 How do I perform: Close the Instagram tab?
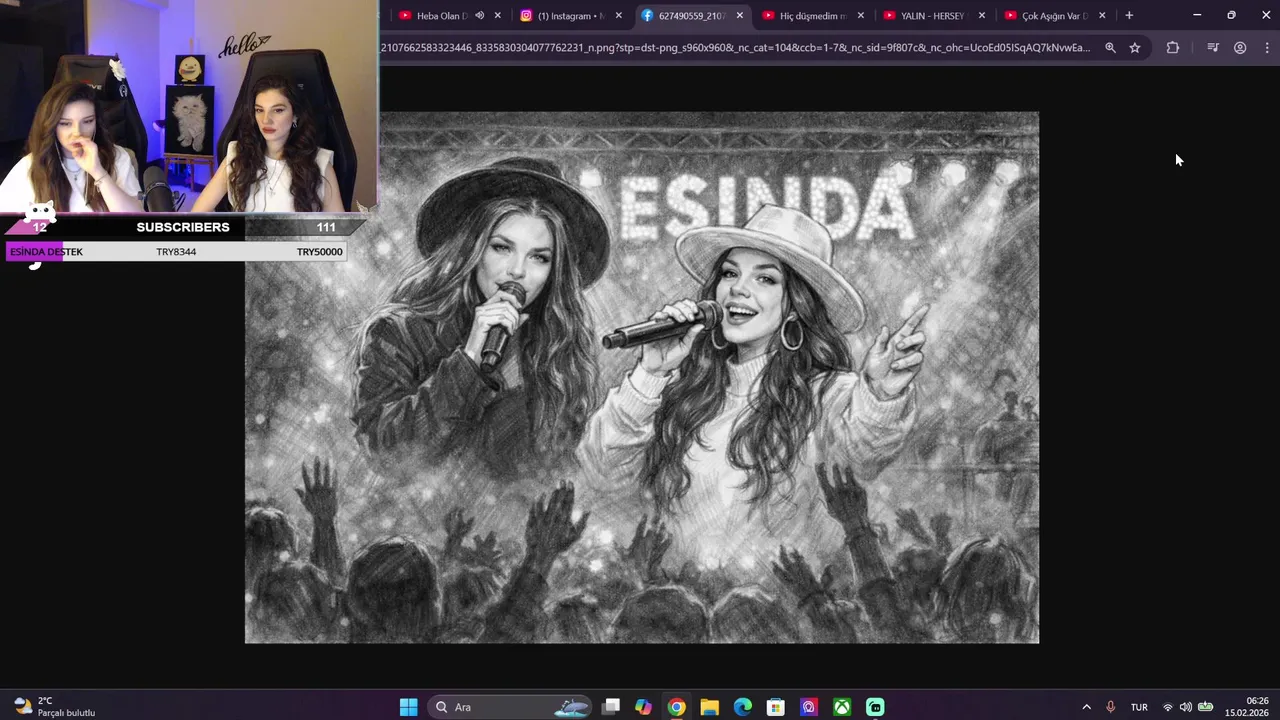(618, 16)
